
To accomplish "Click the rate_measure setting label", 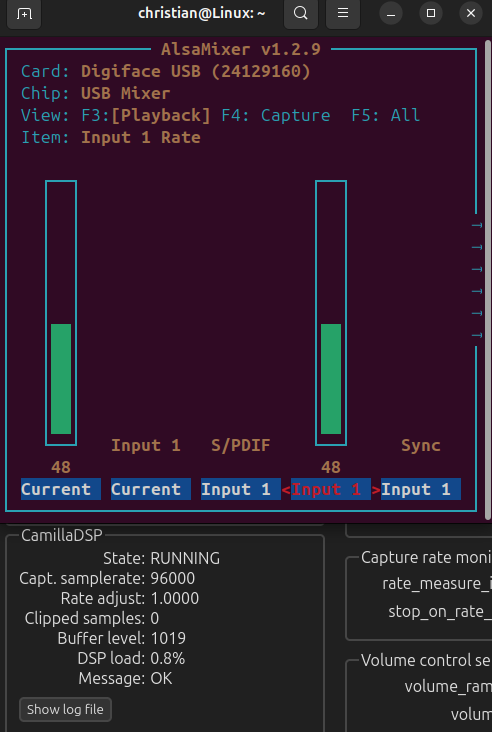I will pos(437,584).
